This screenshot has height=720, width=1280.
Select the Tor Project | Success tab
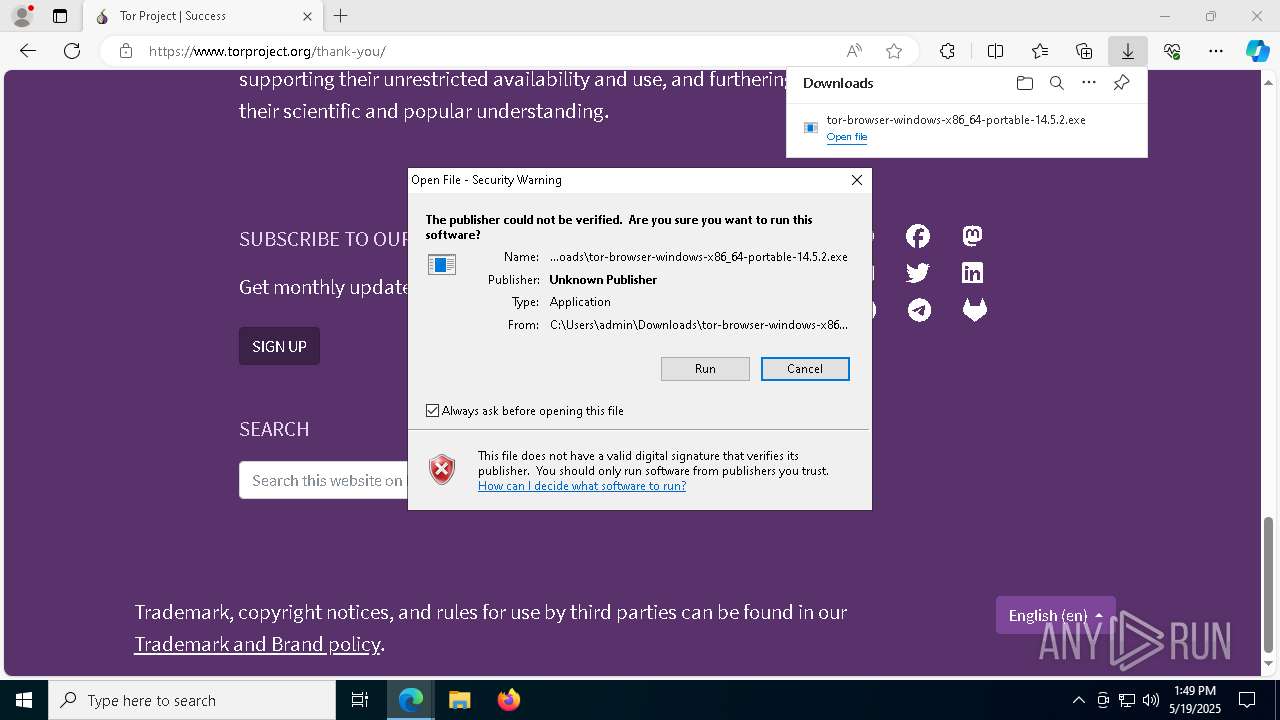tap(205, 16)
